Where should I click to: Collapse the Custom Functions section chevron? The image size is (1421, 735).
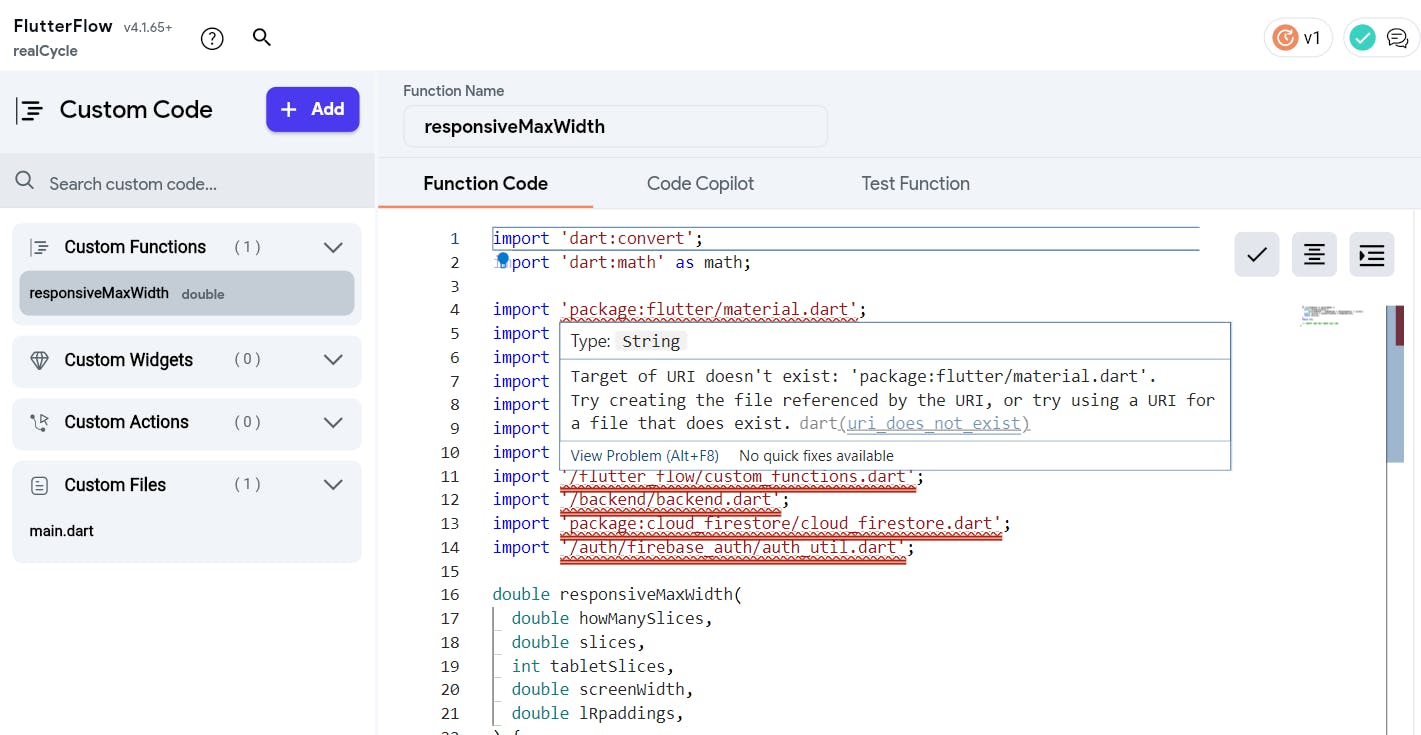pyautogui.click(x=333, y=247)
